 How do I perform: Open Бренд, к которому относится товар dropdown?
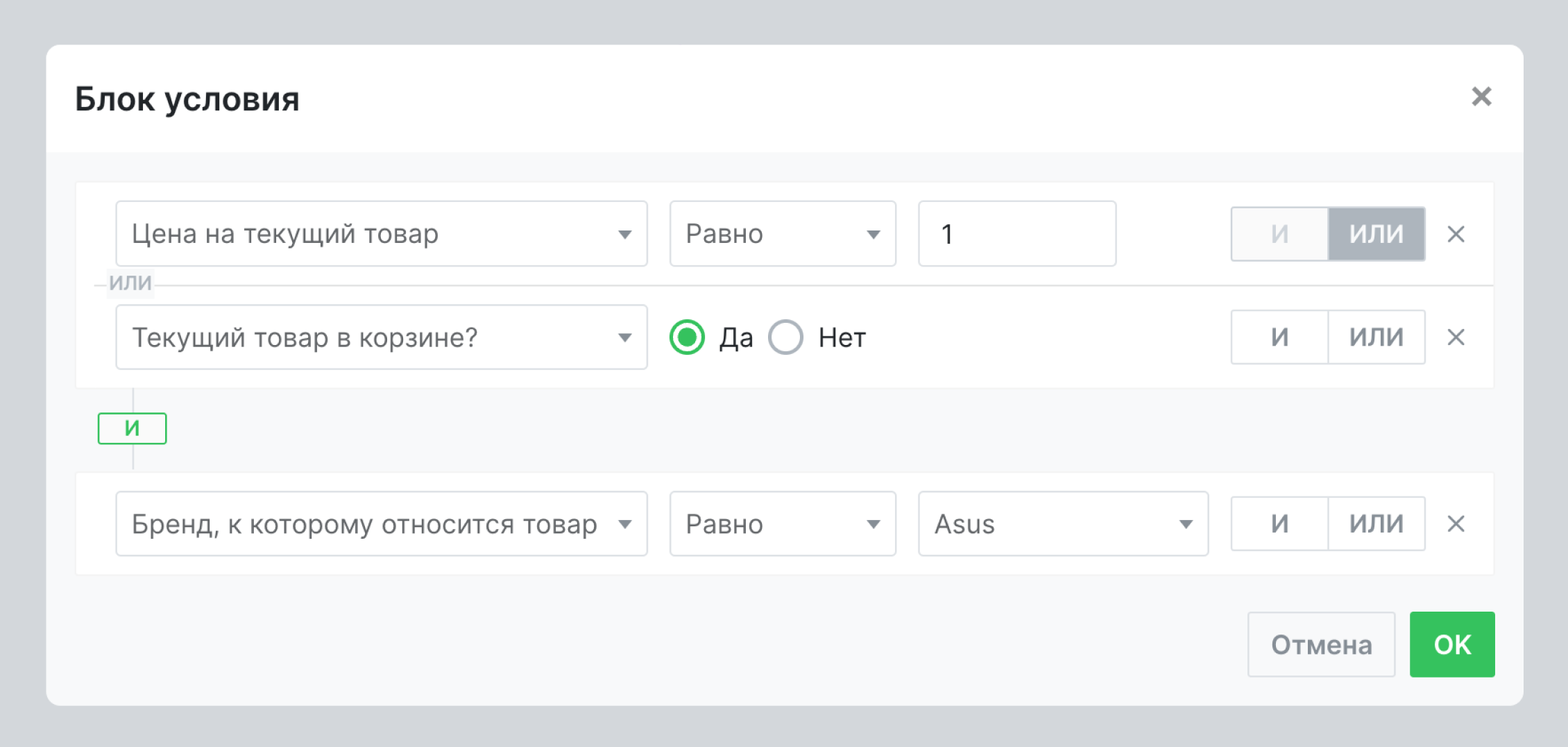(381, 523)
